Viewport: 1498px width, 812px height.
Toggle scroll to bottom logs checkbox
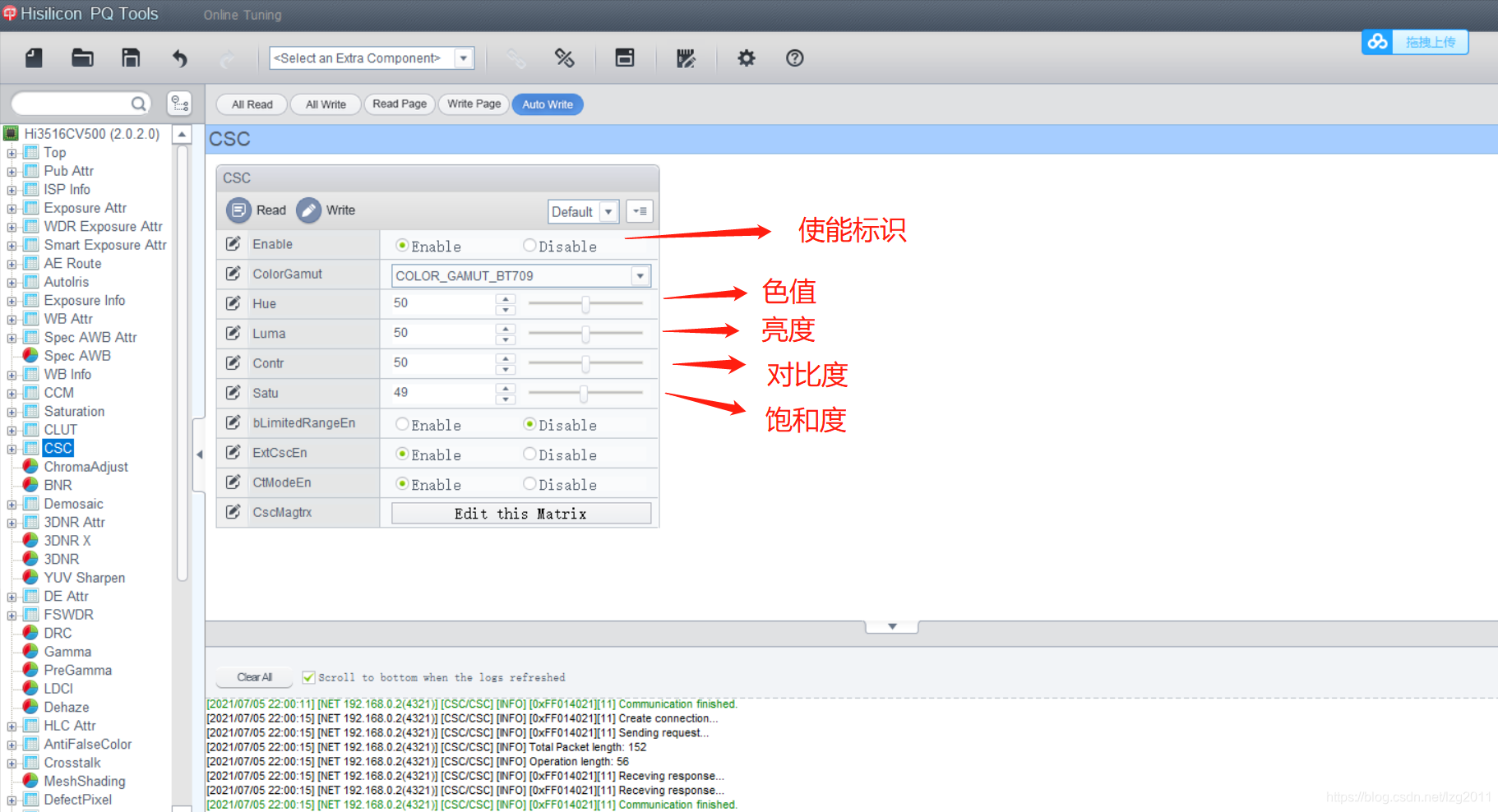(308, 677)
